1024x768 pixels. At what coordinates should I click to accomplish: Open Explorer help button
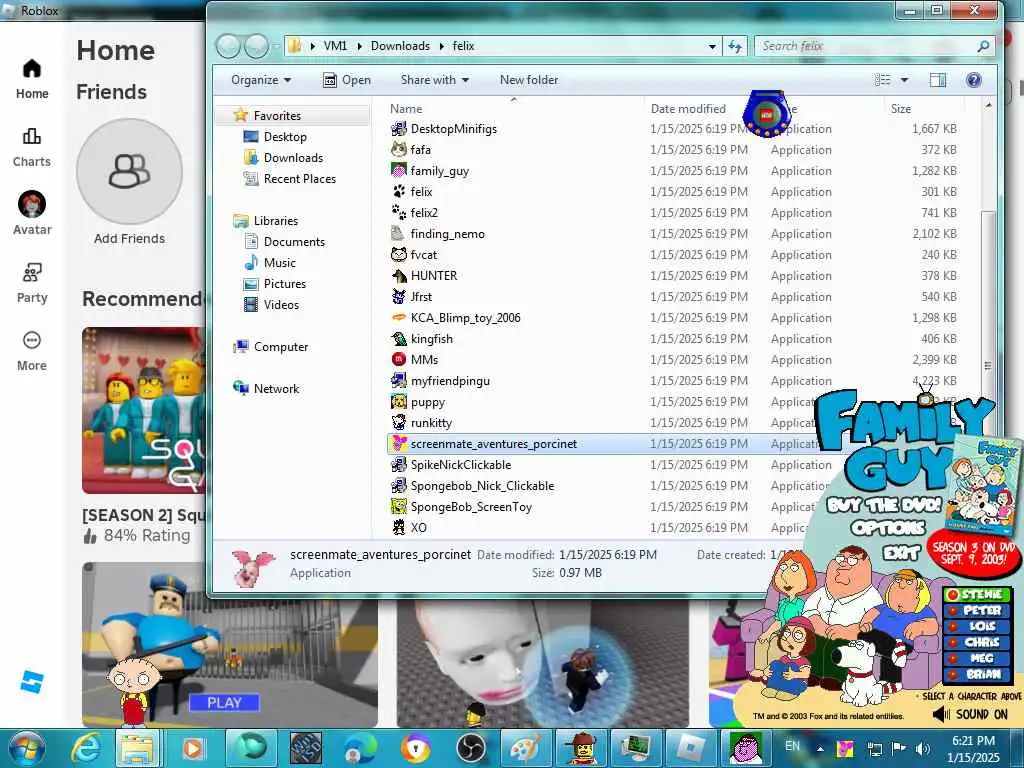click(973, 80)
